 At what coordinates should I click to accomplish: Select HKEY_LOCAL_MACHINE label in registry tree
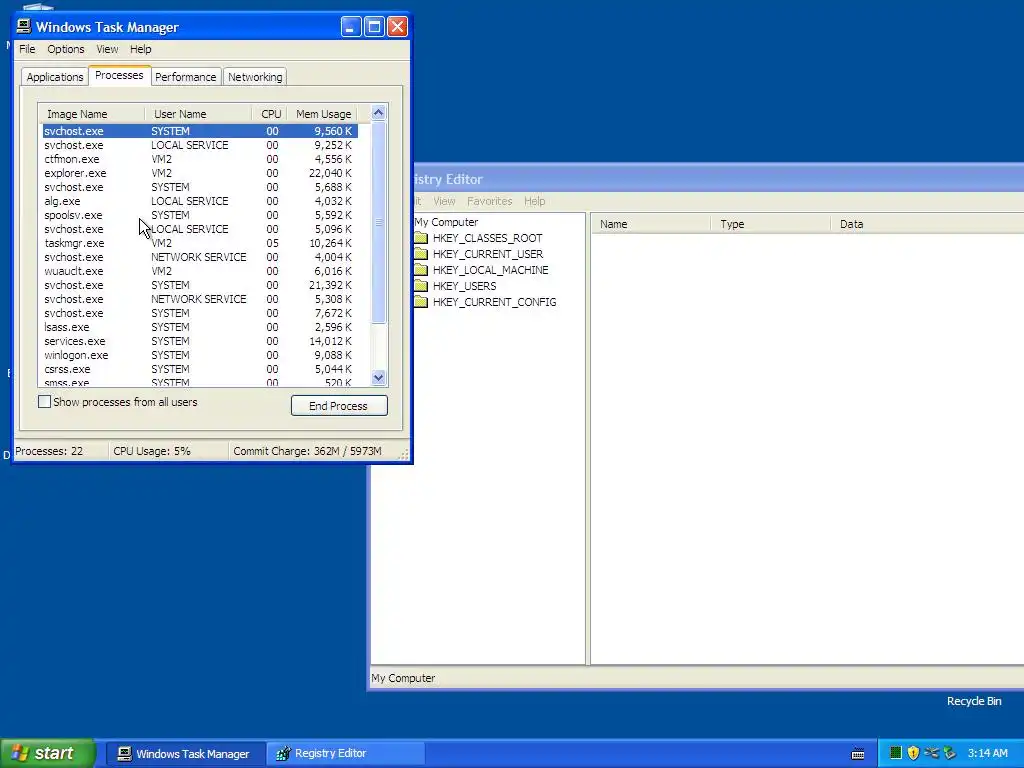(x=490, y=270)
